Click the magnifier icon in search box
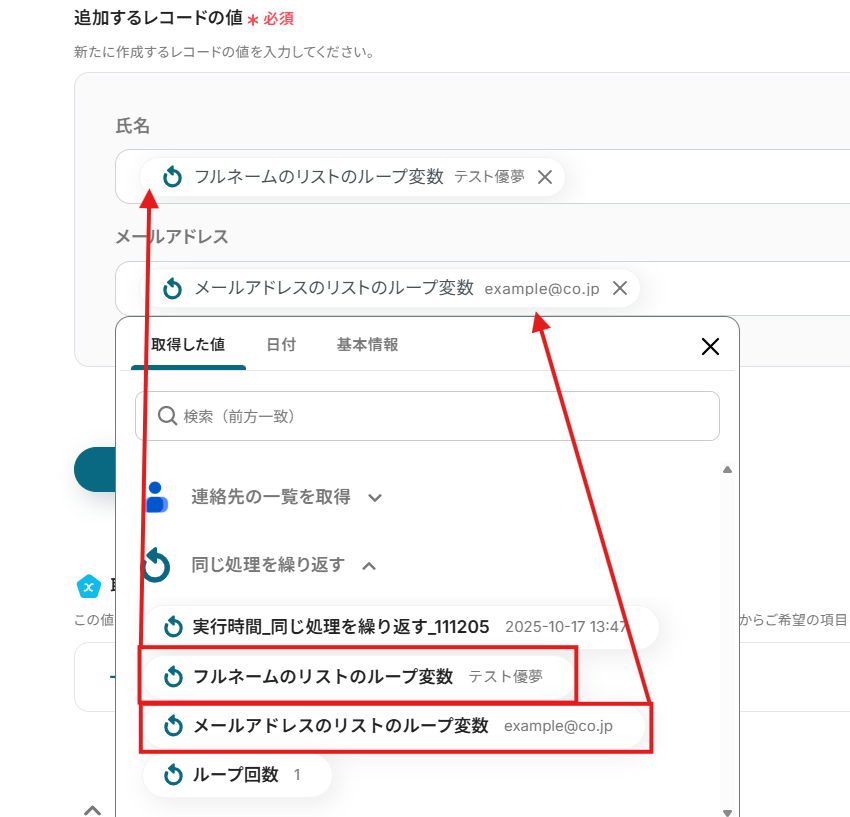Image resolution: width=850 pixels, height=817 pixels. (x=167, y=416)
